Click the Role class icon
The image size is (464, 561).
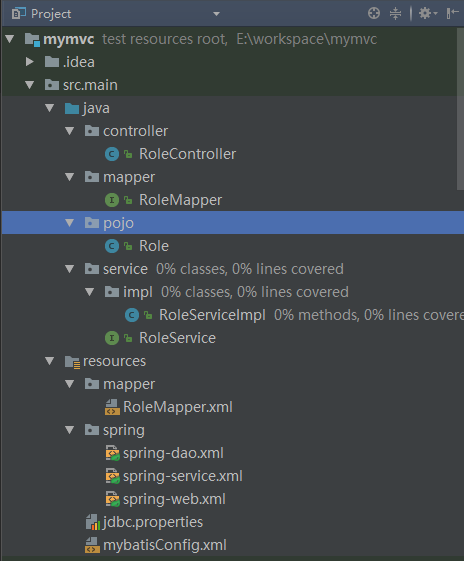(112, 246)
